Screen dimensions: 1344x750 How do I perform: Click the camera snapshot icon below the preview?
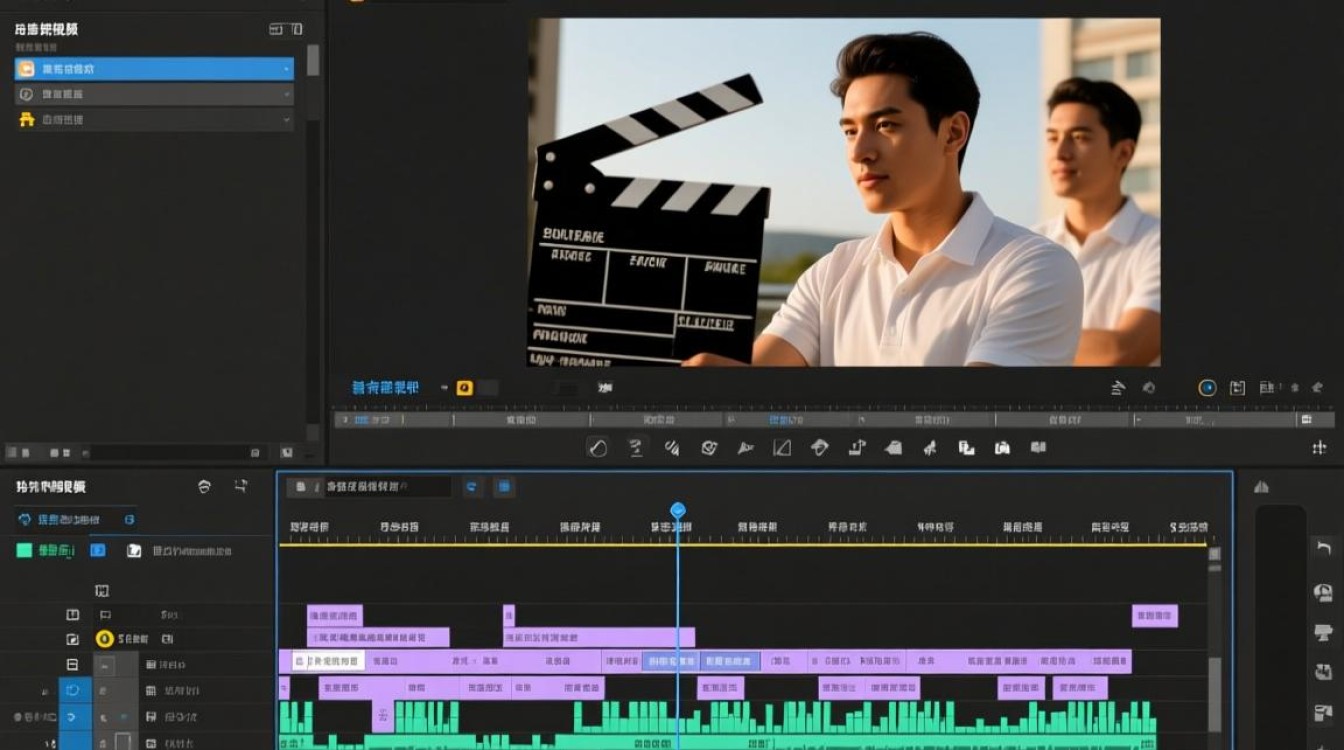1002,448
